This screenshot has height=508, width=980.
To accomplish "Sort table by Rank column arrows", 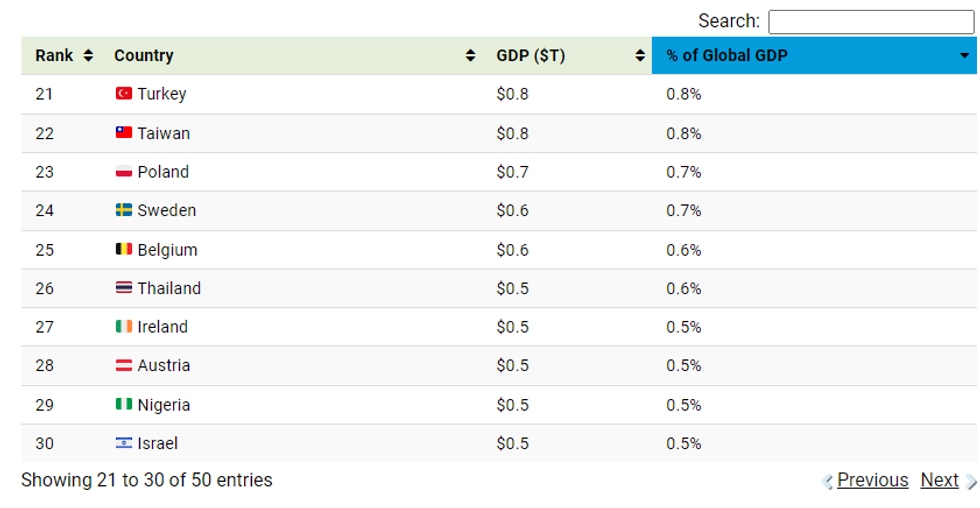I will tap(89, 56).
